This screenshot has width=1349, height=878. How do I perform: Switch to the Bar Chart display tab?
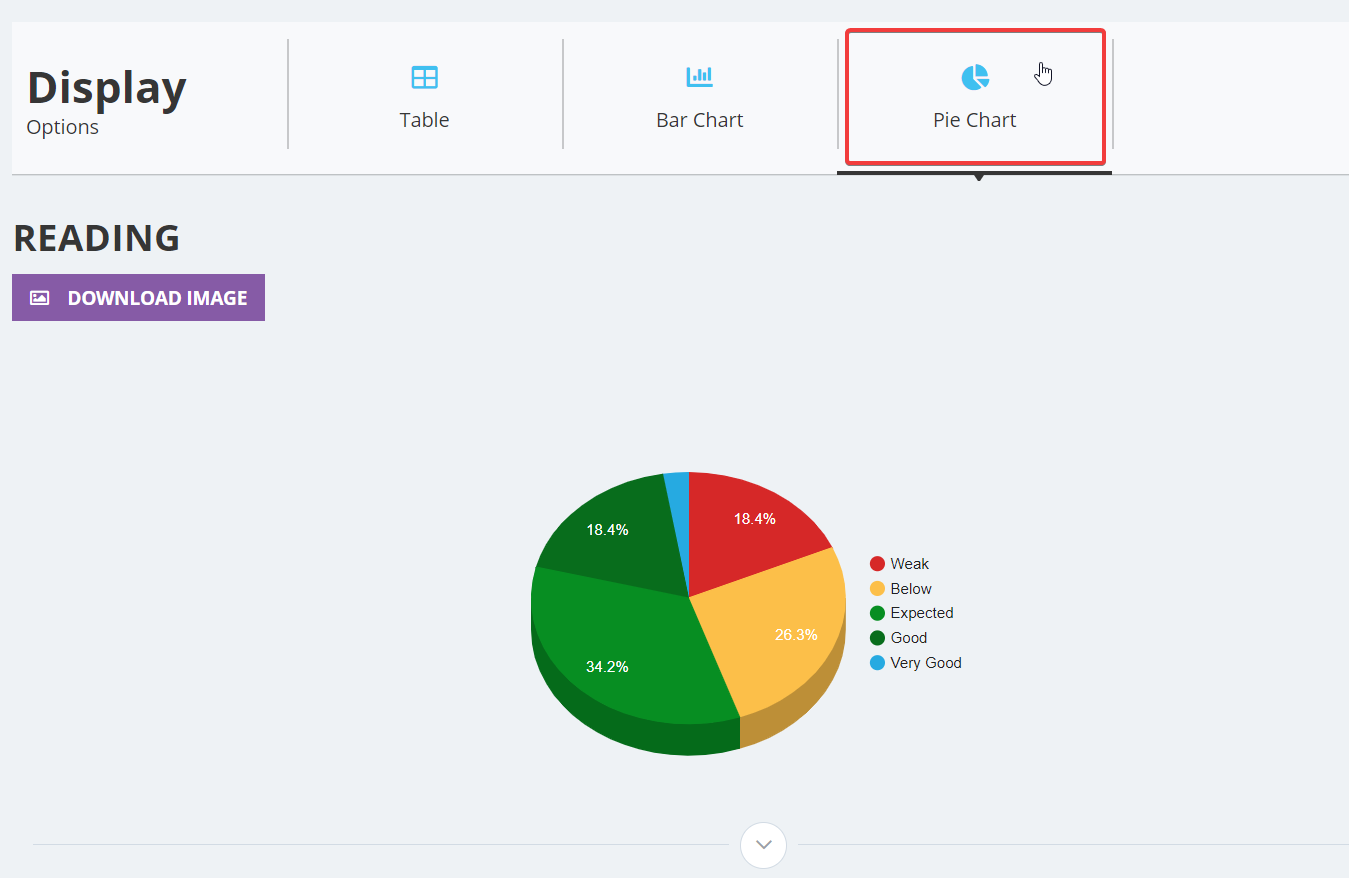pos(700,96)
